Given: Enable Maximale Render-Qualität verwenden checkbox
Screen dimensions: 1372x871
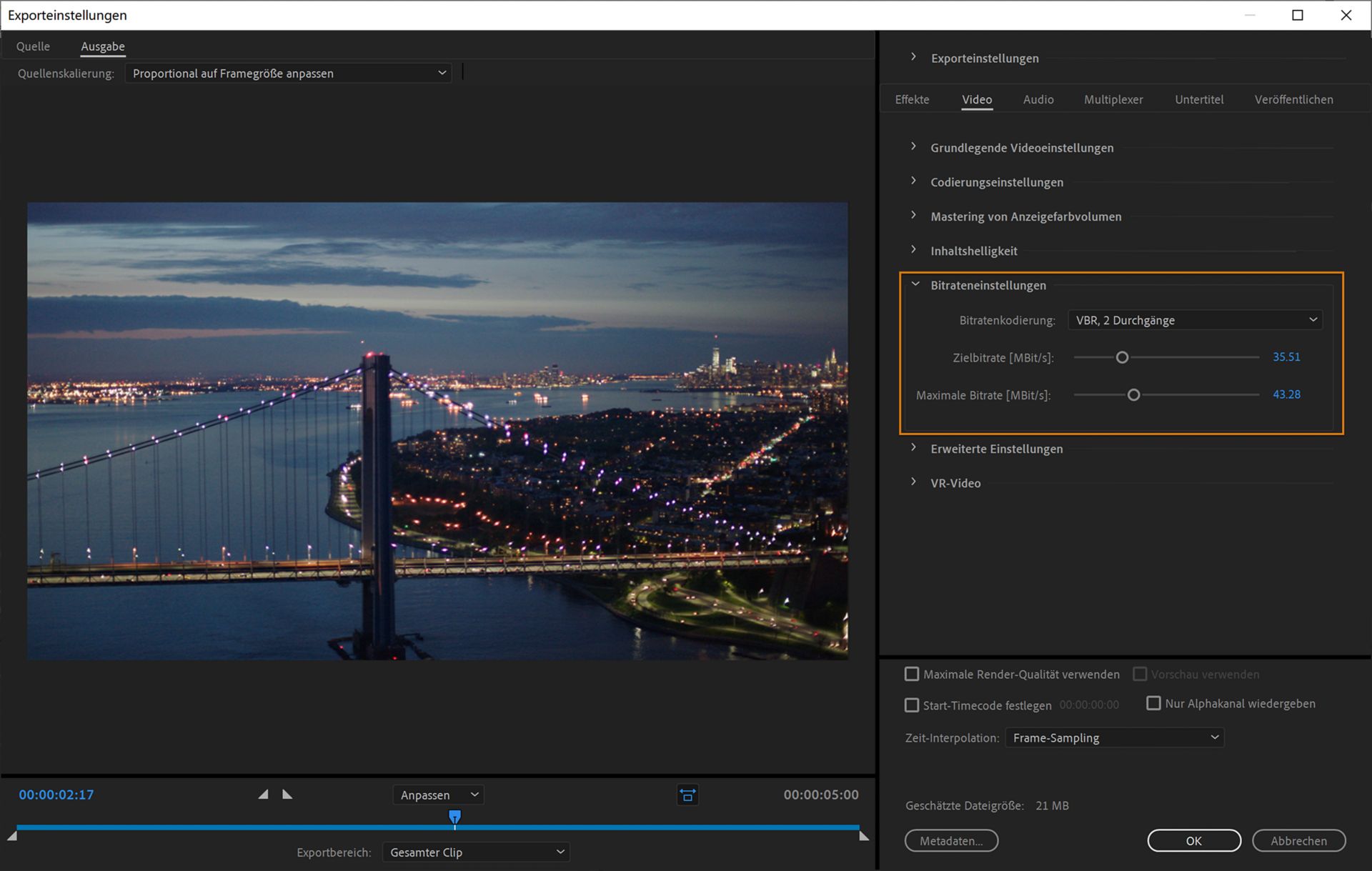Looking at the screenshot, I should coord(912,674).
